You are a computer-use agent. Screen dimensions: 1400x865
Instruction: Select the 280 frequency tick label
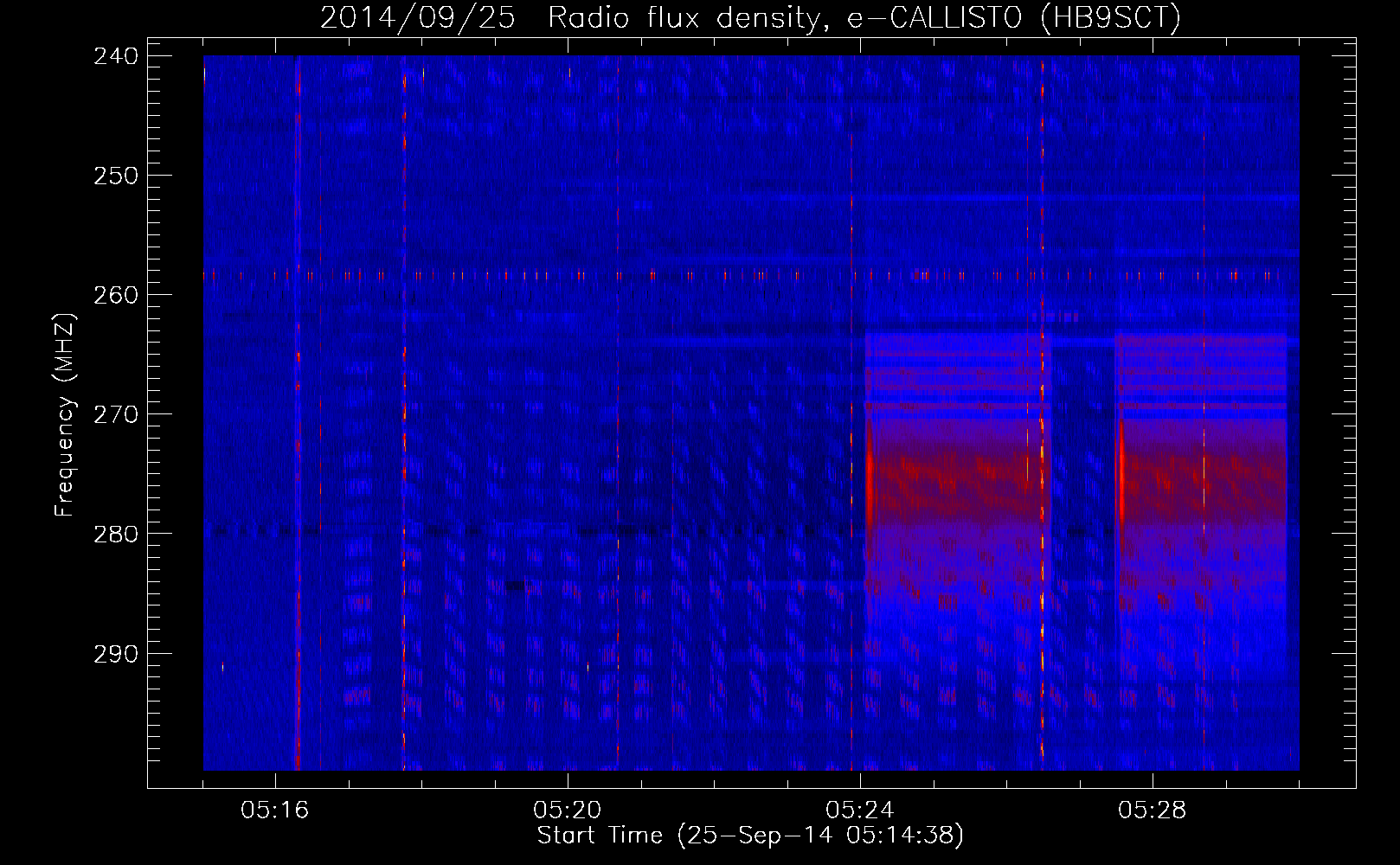pyautogui.click(x=115, y=534)
